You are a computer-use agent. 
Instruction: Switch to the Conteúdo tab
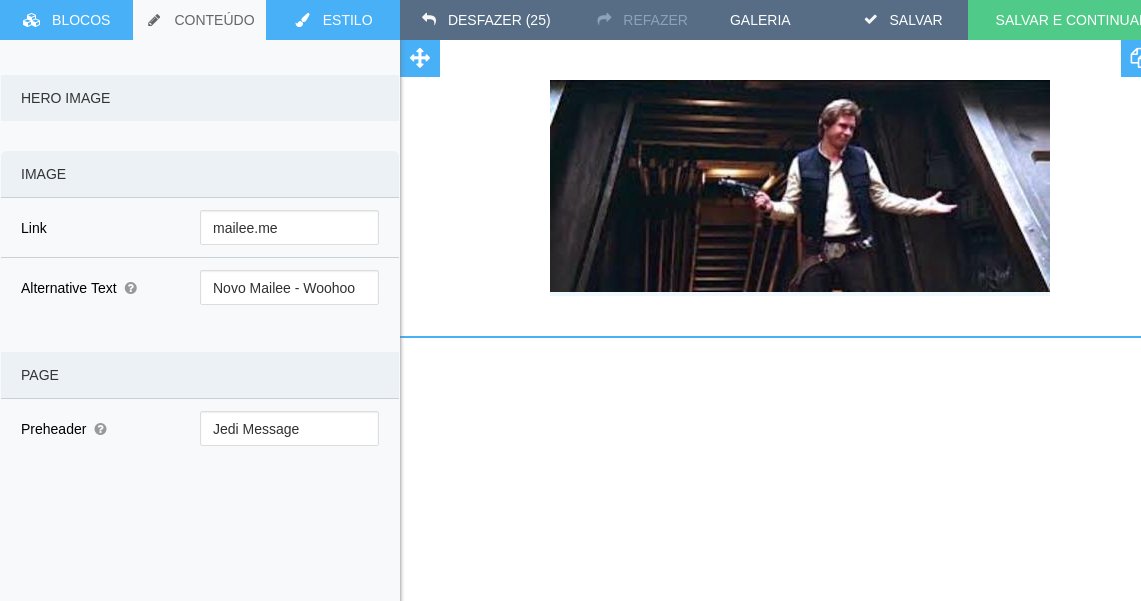(199, 20)
